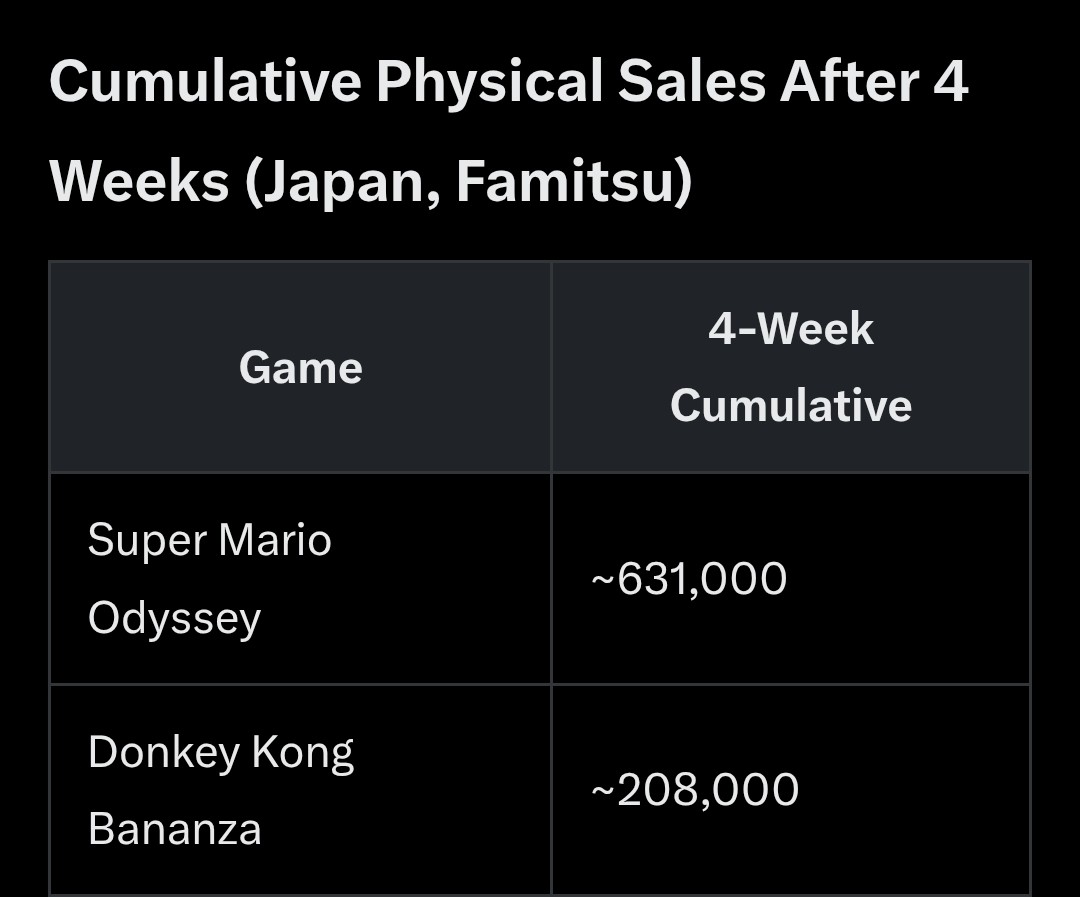Click the word "Mario" in the table
Viewport: 1080px width, 897px height.
coord(275,541)
